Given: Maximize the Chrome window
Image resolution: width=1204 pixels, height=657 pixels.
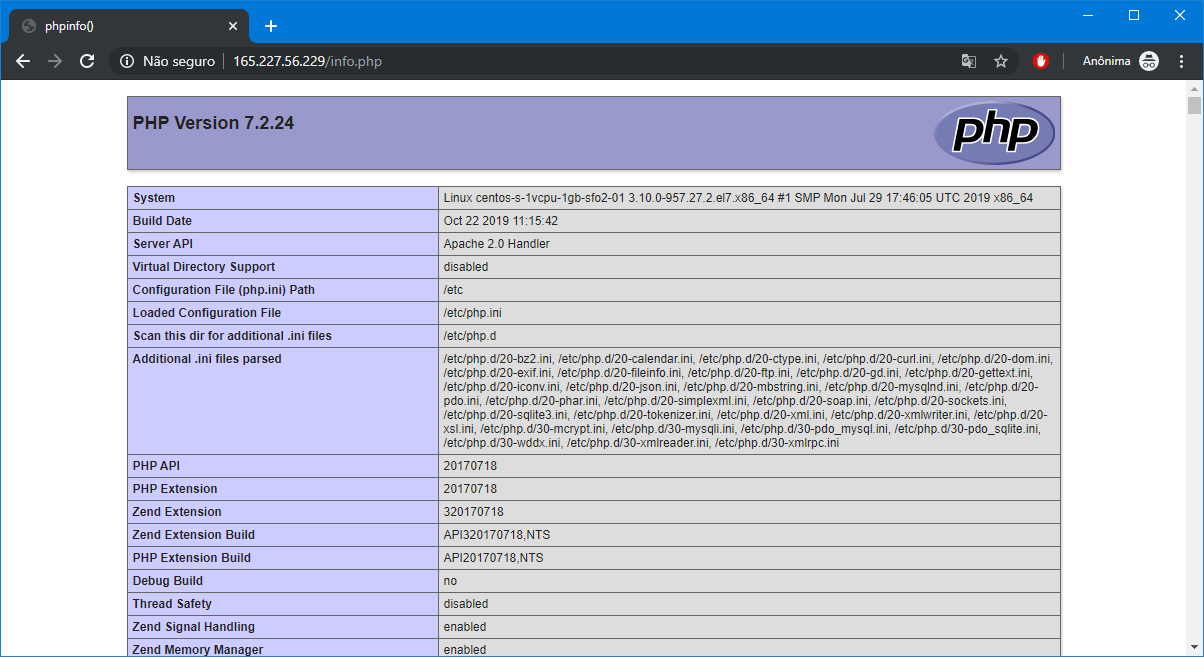Looking at the screenshot, I should point(1133,15).
